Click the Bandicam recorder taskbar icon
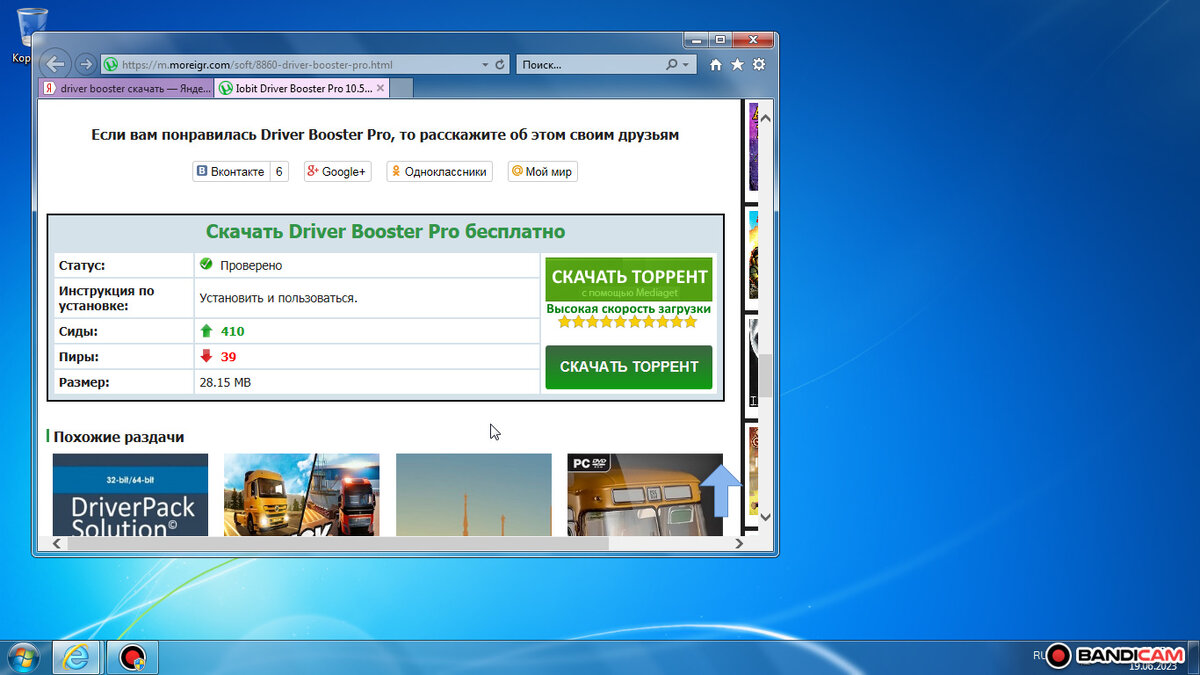Image resolution: width=1200 pixels, height=675 pixels. pyautogui.click(x=131, y=657)
